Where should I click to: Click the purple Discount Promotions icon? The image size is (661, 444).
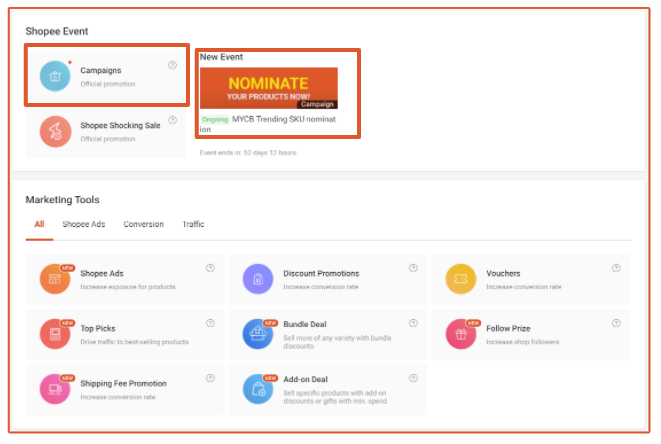coord(258,279)
